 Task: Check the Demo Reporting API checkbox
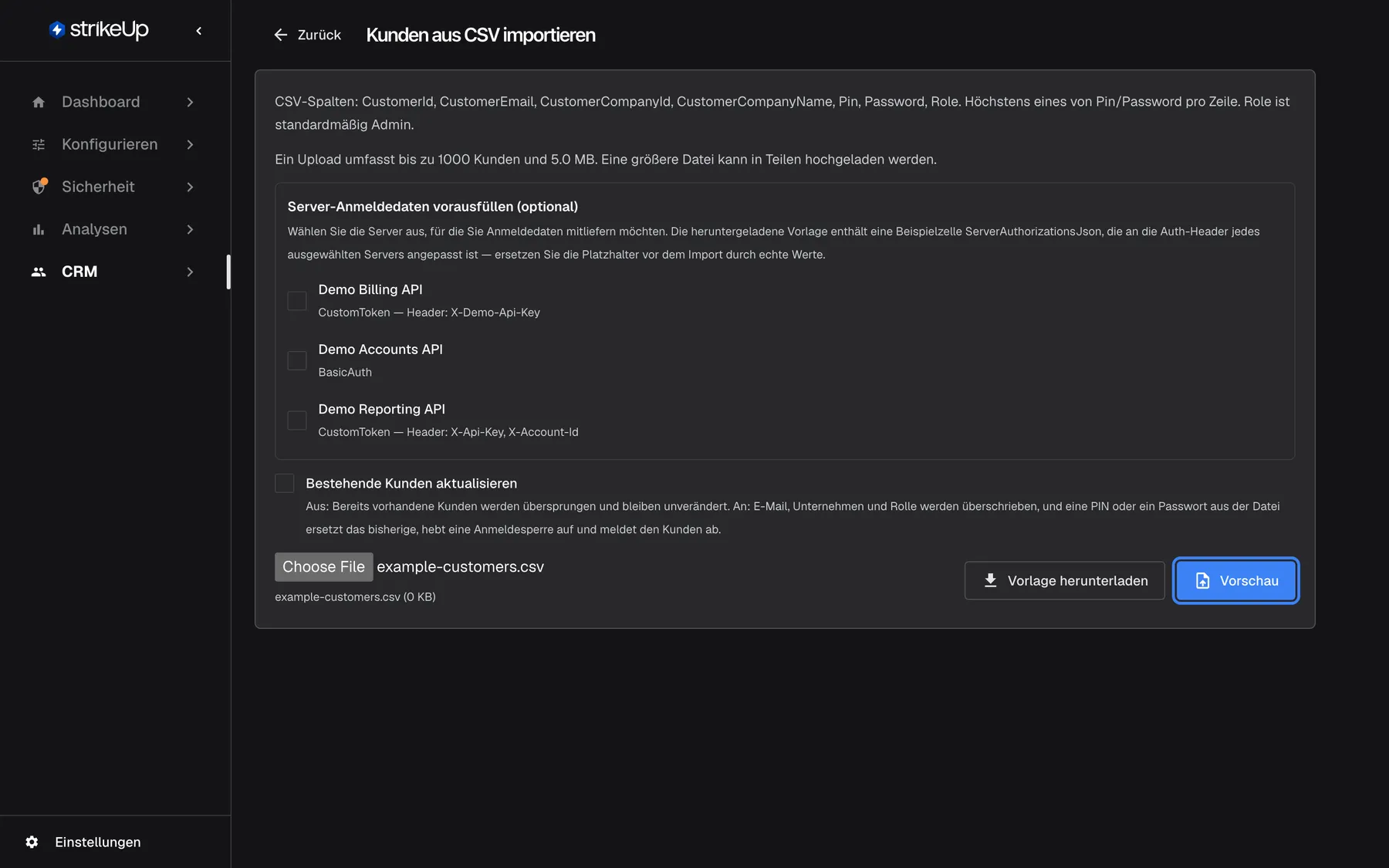click(x=297, y=420)
